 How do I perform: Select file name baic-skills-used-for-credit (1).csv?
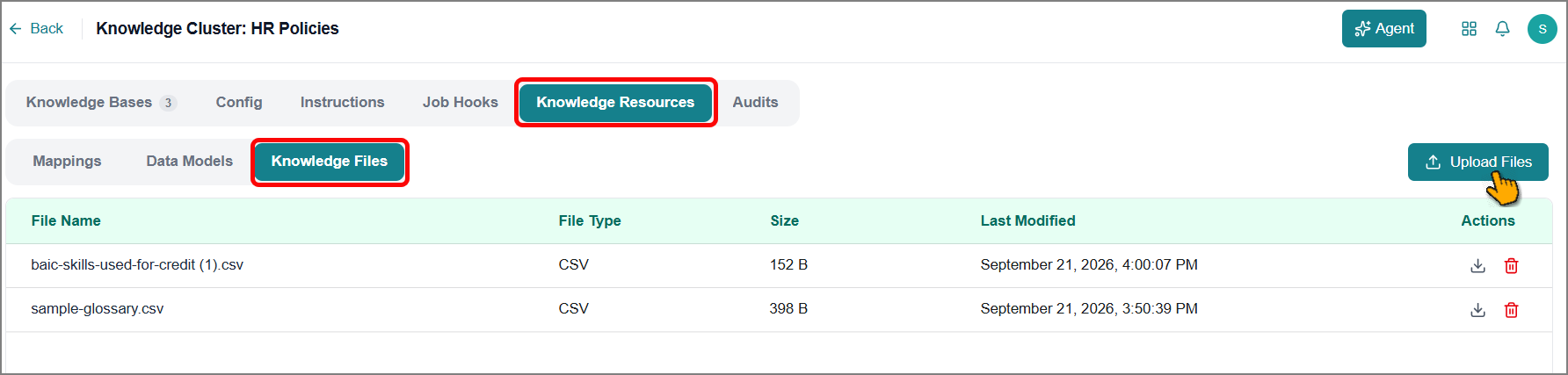137,265
